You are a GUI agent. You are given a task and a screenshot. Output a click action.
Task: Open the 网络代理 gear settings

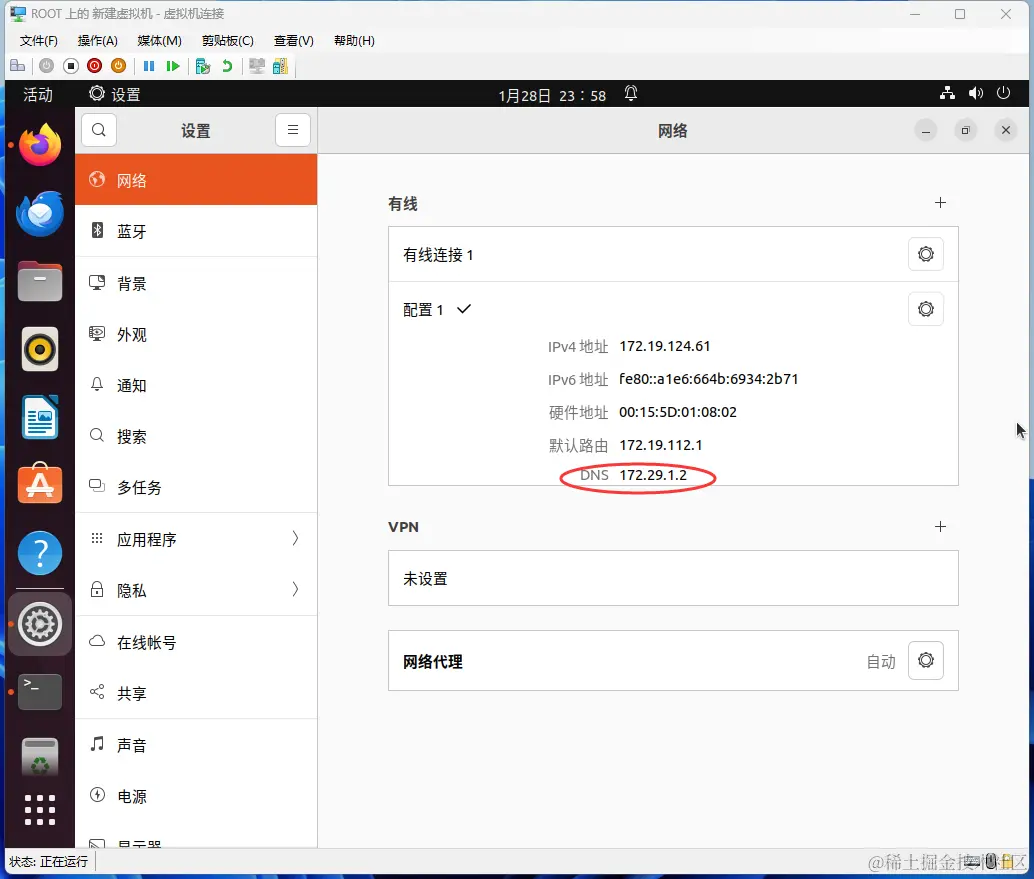click(925, 660)
